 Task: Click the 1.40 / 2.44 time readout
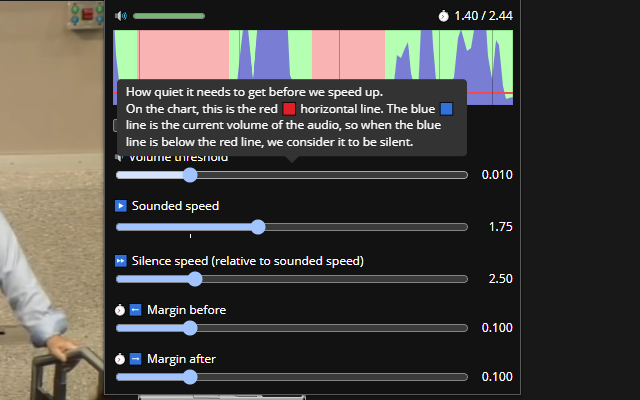click(483, 16)
